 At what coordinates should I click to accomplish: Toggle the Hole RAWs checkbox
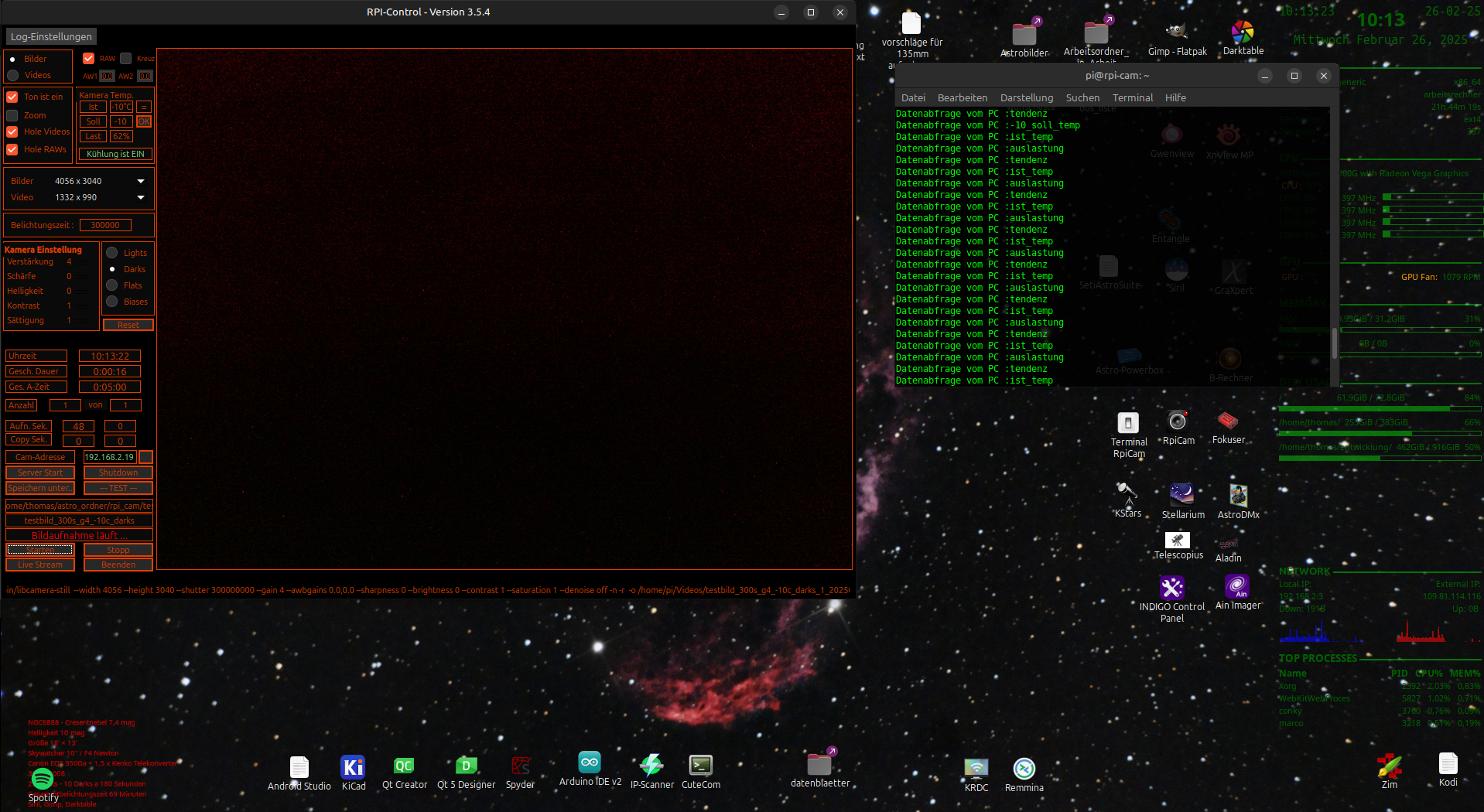pyautogui.click(x=12, y=150)
